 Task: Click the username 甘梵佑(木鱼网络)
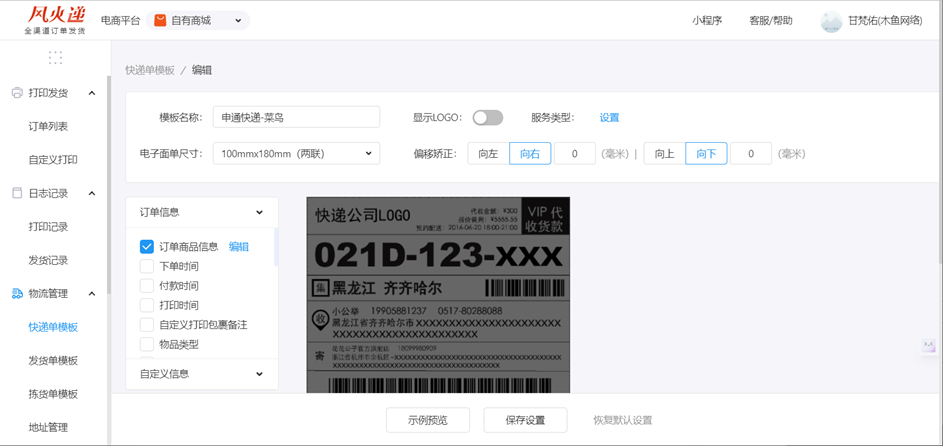(885, 21)
